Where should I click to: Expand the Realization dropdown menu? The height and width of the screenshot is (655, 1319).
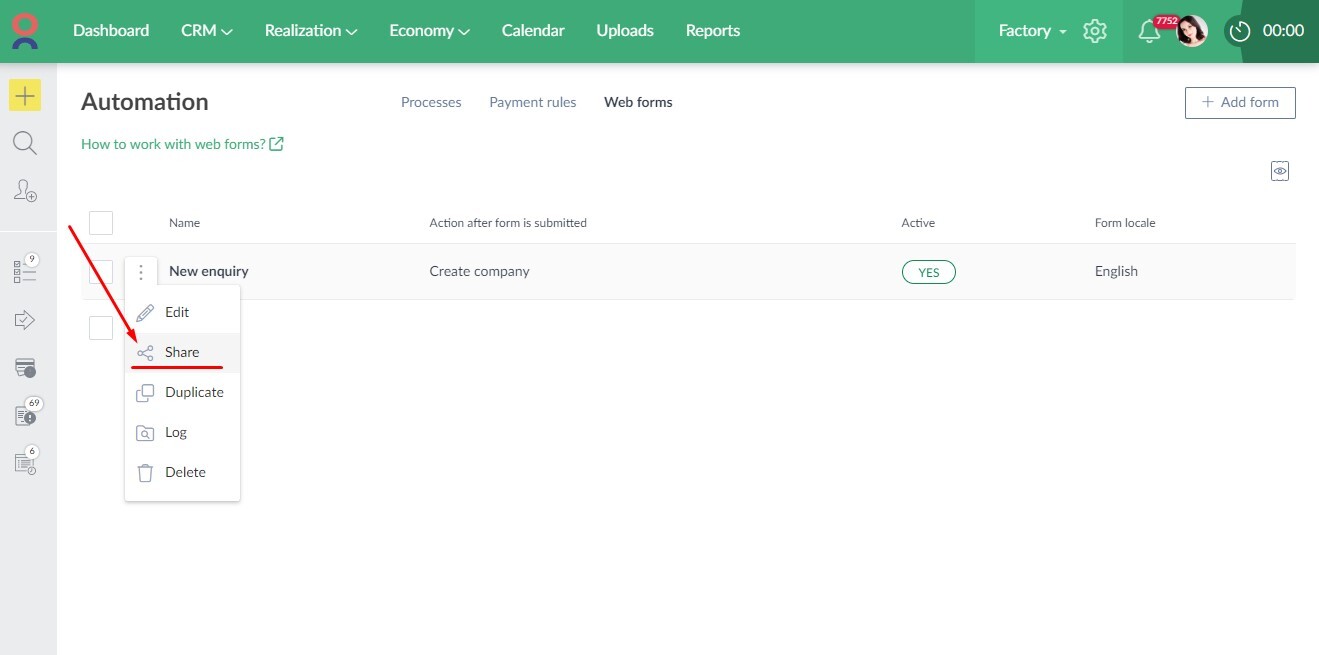pos(310,31)
